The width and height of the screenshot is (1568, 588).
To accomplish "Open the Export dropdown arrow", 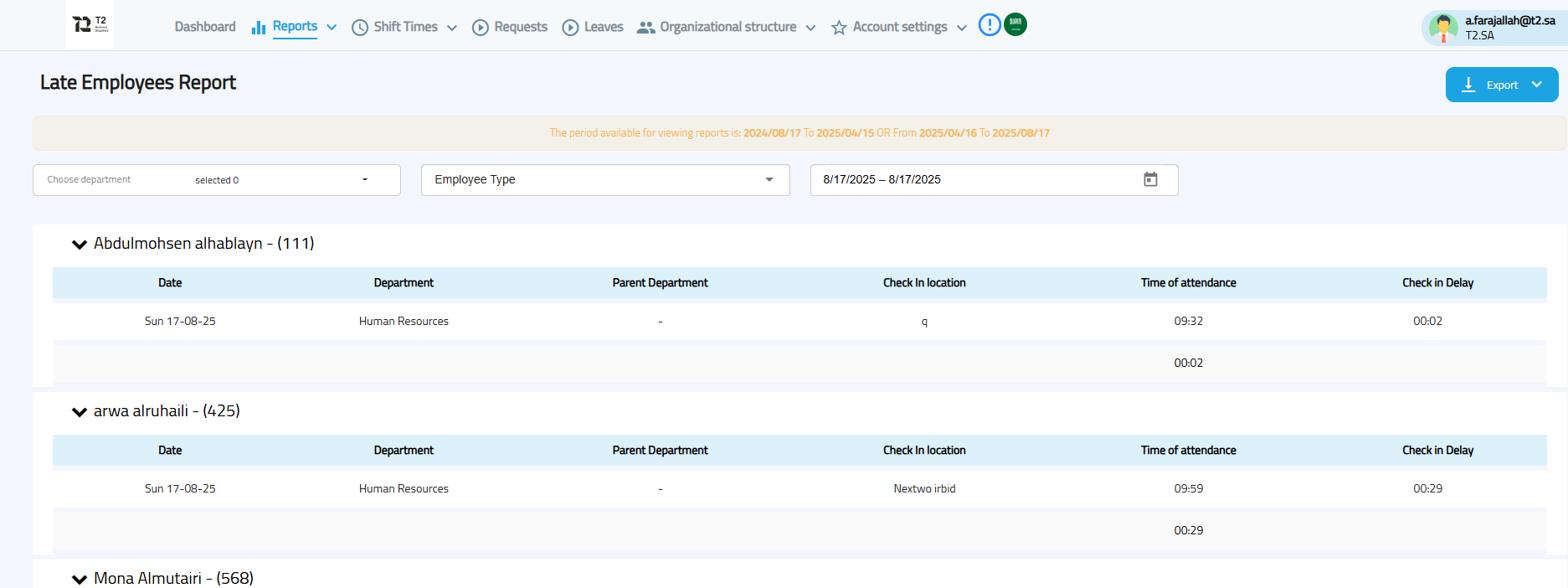I will coord(1537,85).
